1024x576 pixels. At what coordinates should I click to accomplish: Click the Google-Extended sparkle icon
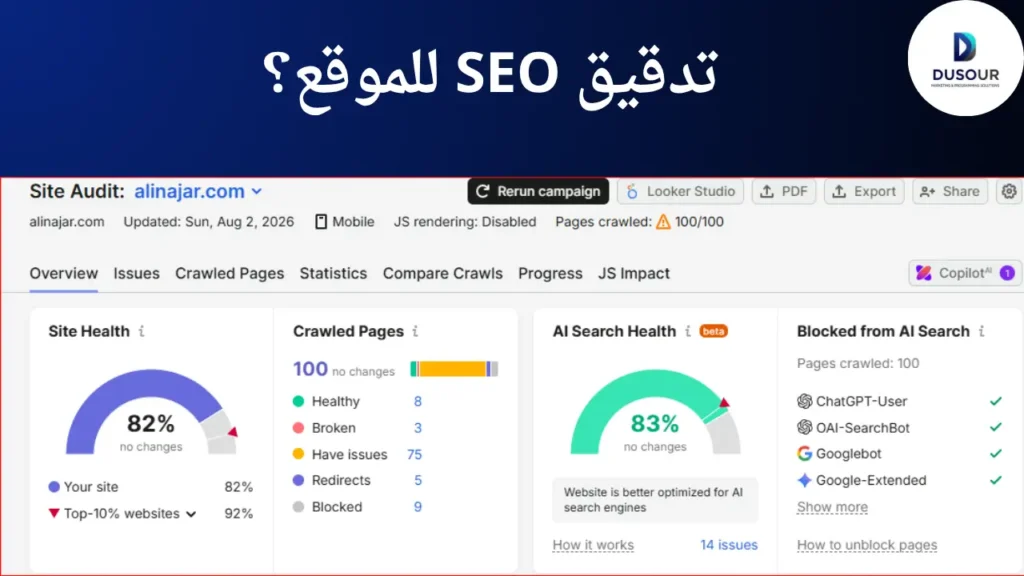click(805, 480)
